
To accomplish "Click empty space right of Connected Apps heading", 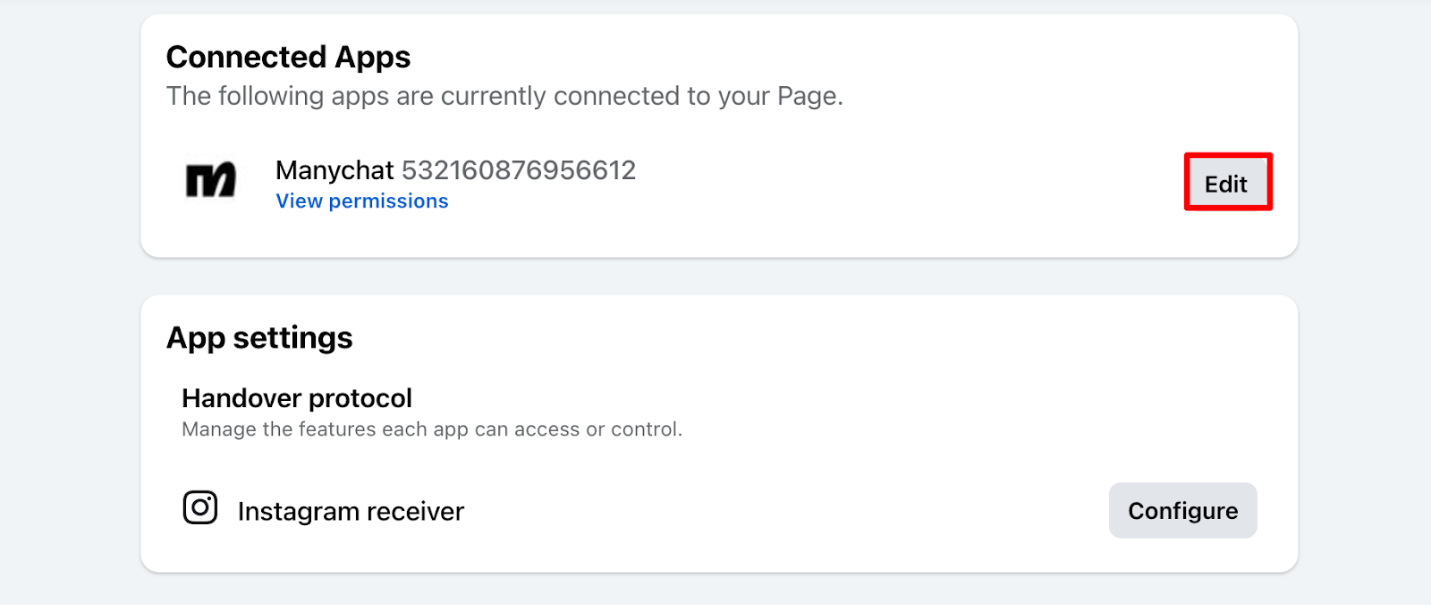I will 800,57.
